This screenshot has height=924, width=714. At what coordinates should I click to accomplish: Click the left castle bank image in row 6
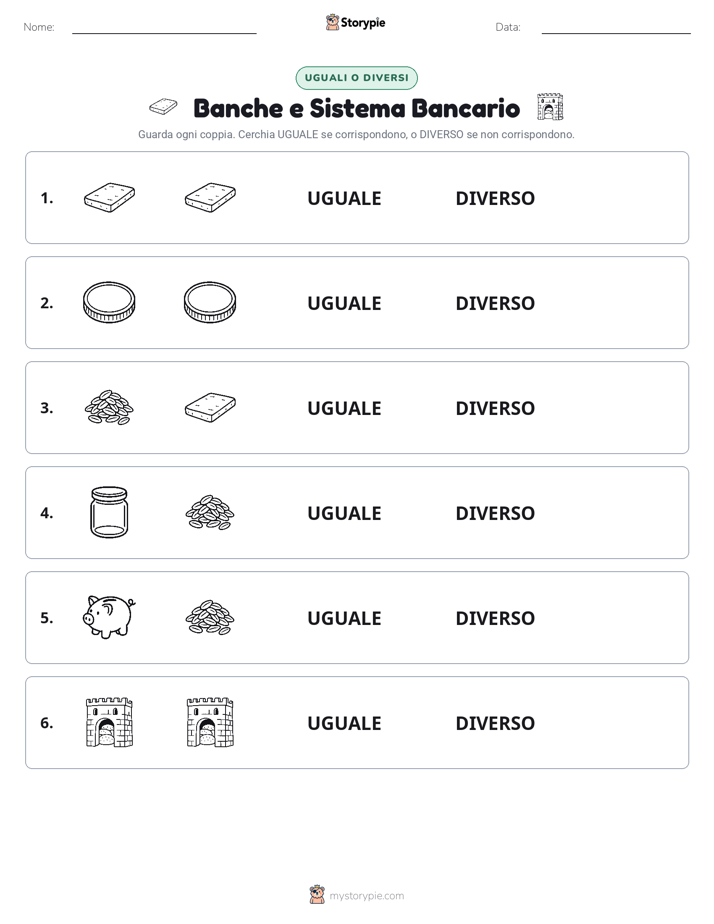click(x=109, y=722)
